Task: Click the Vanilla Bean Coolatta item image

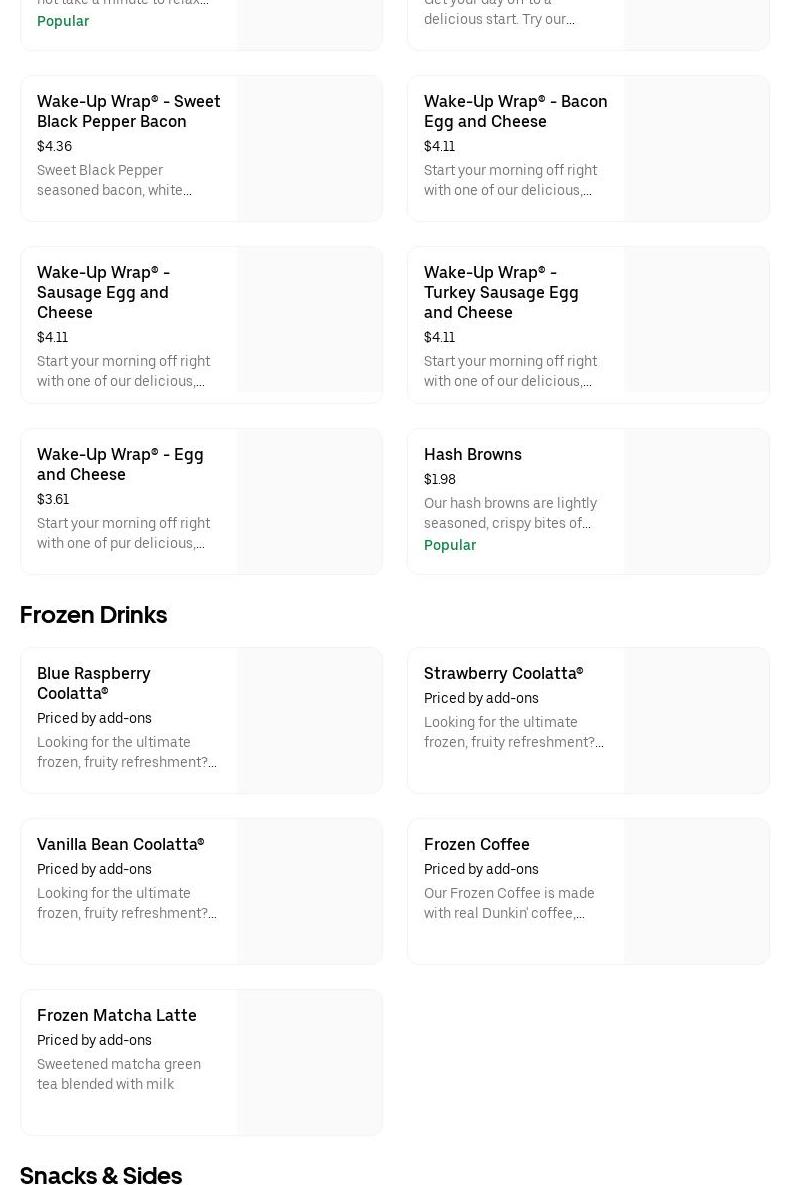Action: pos(309,892)
